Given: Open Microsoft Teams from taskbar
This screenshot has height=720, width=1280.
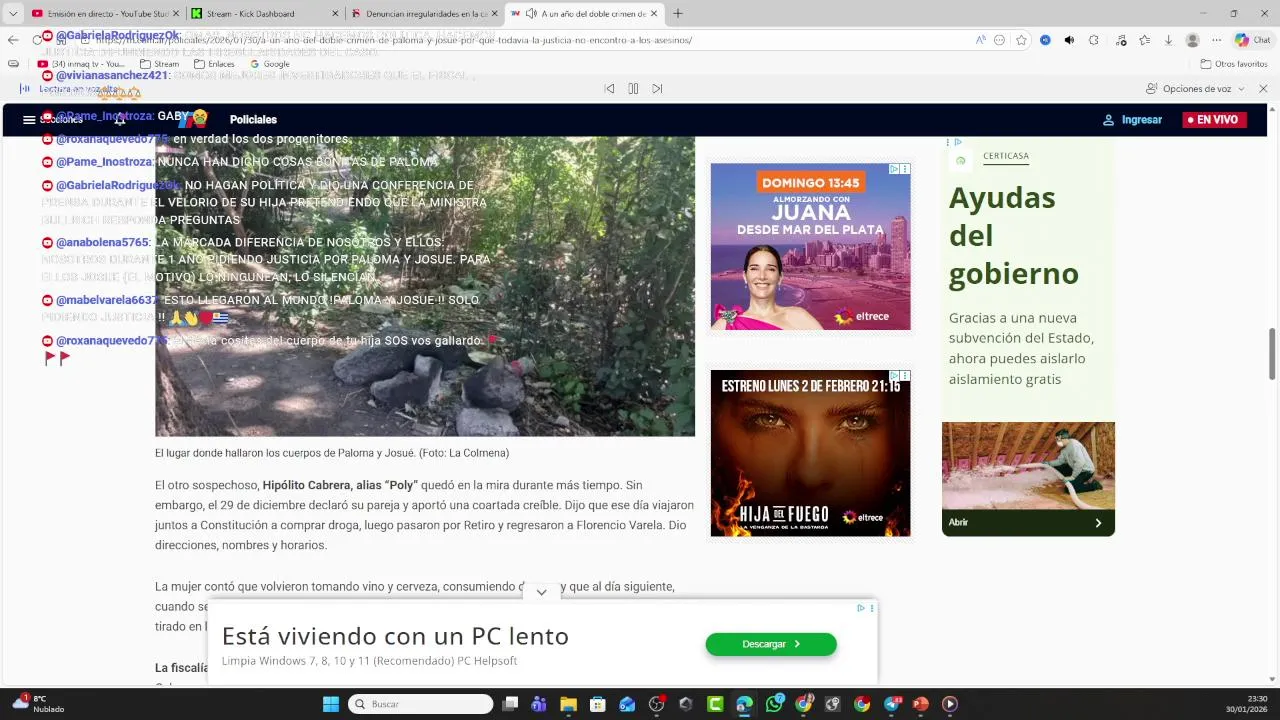Looking at the screenshot, I should click(x=539, y=704).
